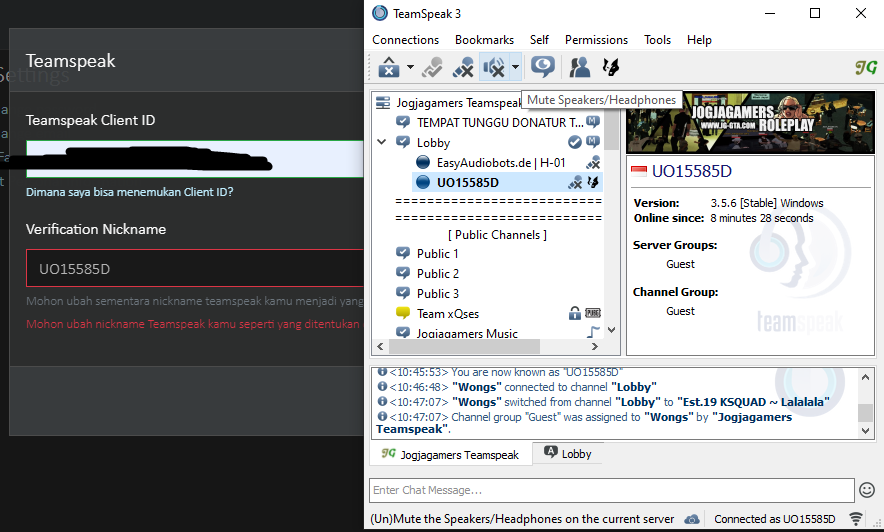Click the padlock icon on Team xQses
Image resolution: width=884 pixels, height=532 pixels.
tap(574, 313)
